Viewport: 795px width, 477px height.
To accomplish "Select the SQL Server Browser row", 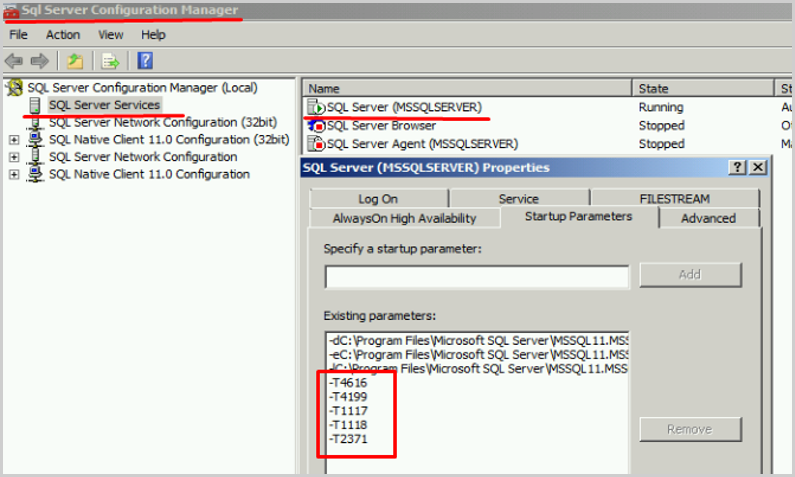I will pos(548,125).
